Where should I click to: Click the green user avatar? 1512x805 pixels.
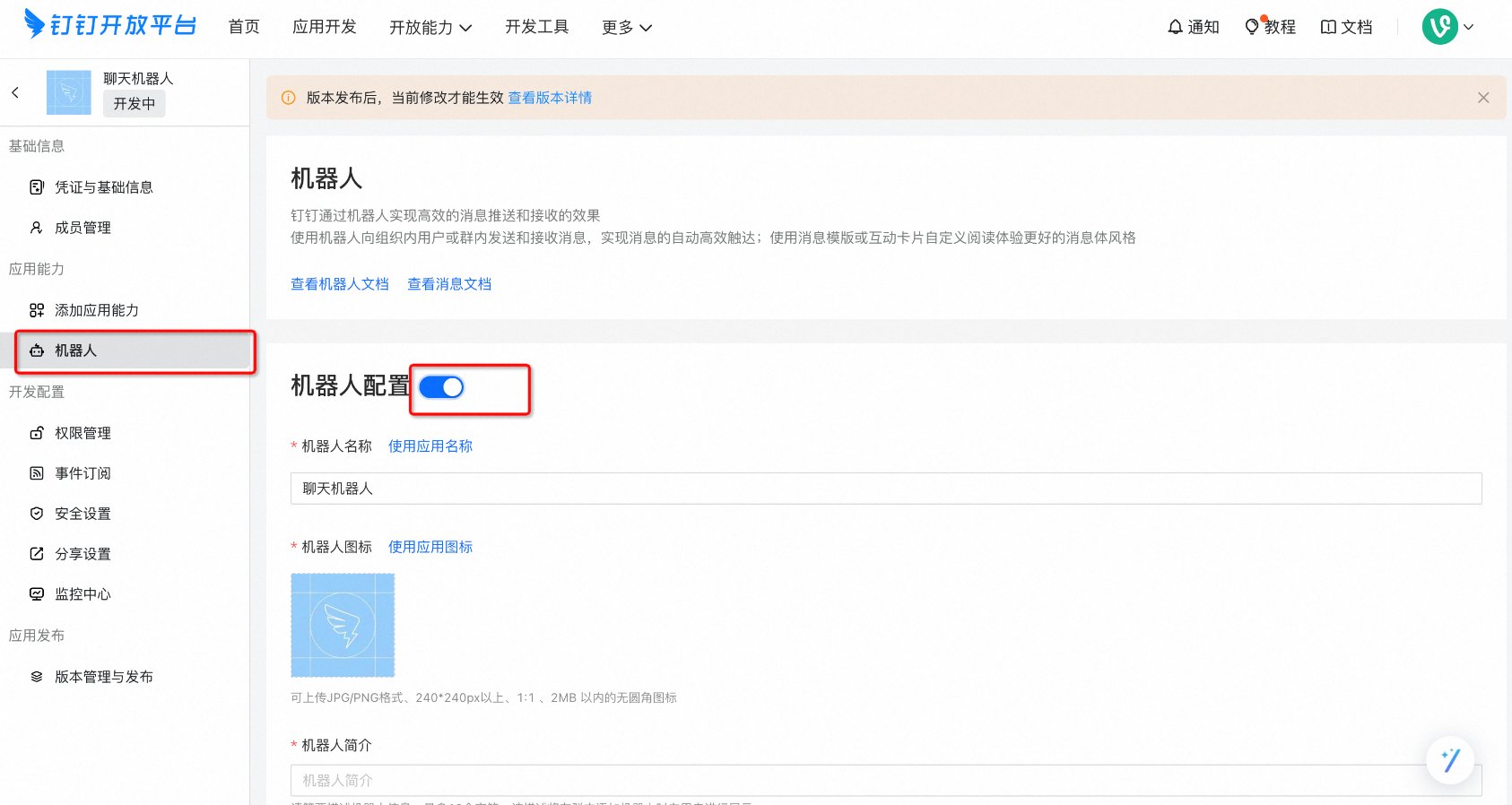(x=1440, y=27)
